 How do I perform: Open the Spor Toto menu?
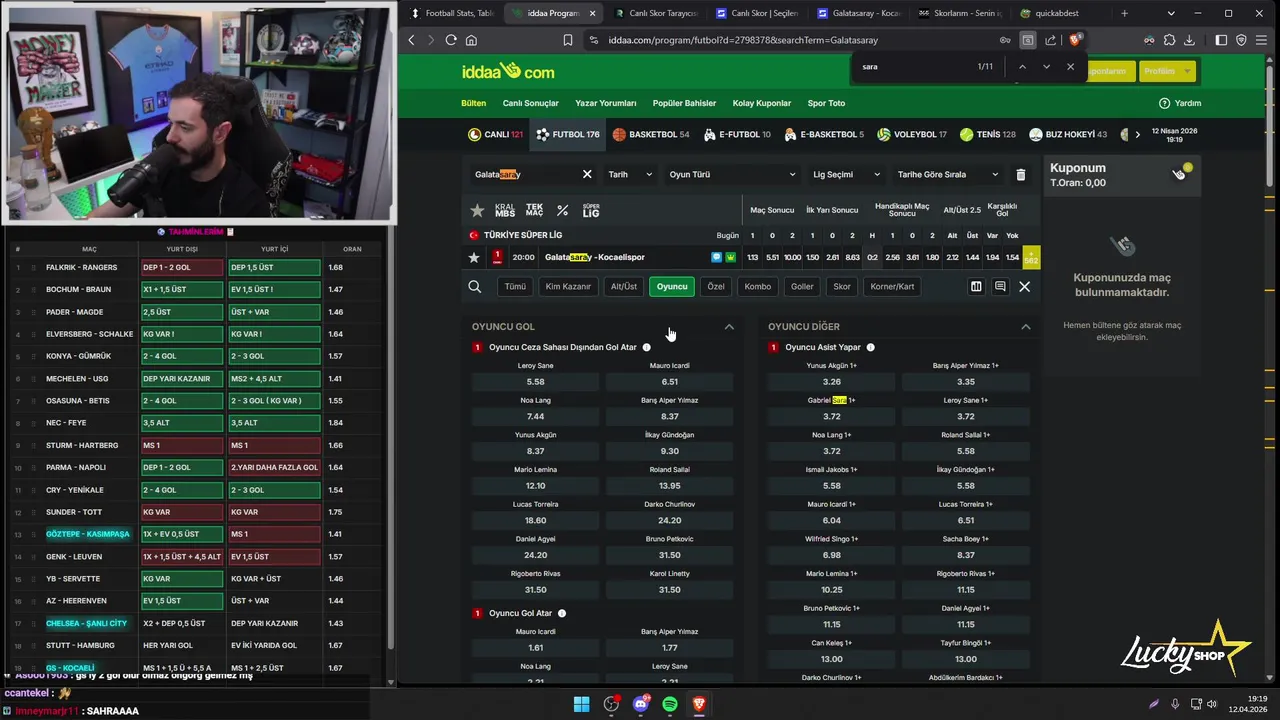826,103
